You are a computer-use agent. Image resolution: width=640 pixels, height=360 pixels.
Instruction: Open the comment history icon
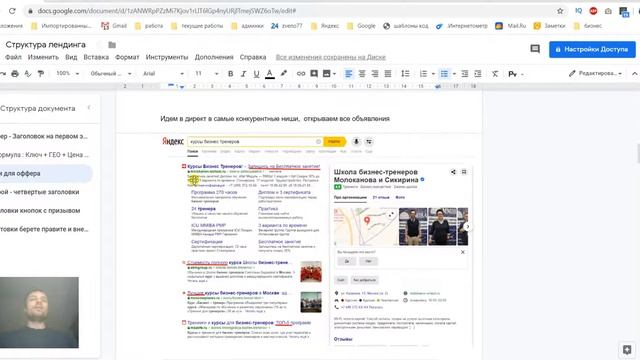535,49
